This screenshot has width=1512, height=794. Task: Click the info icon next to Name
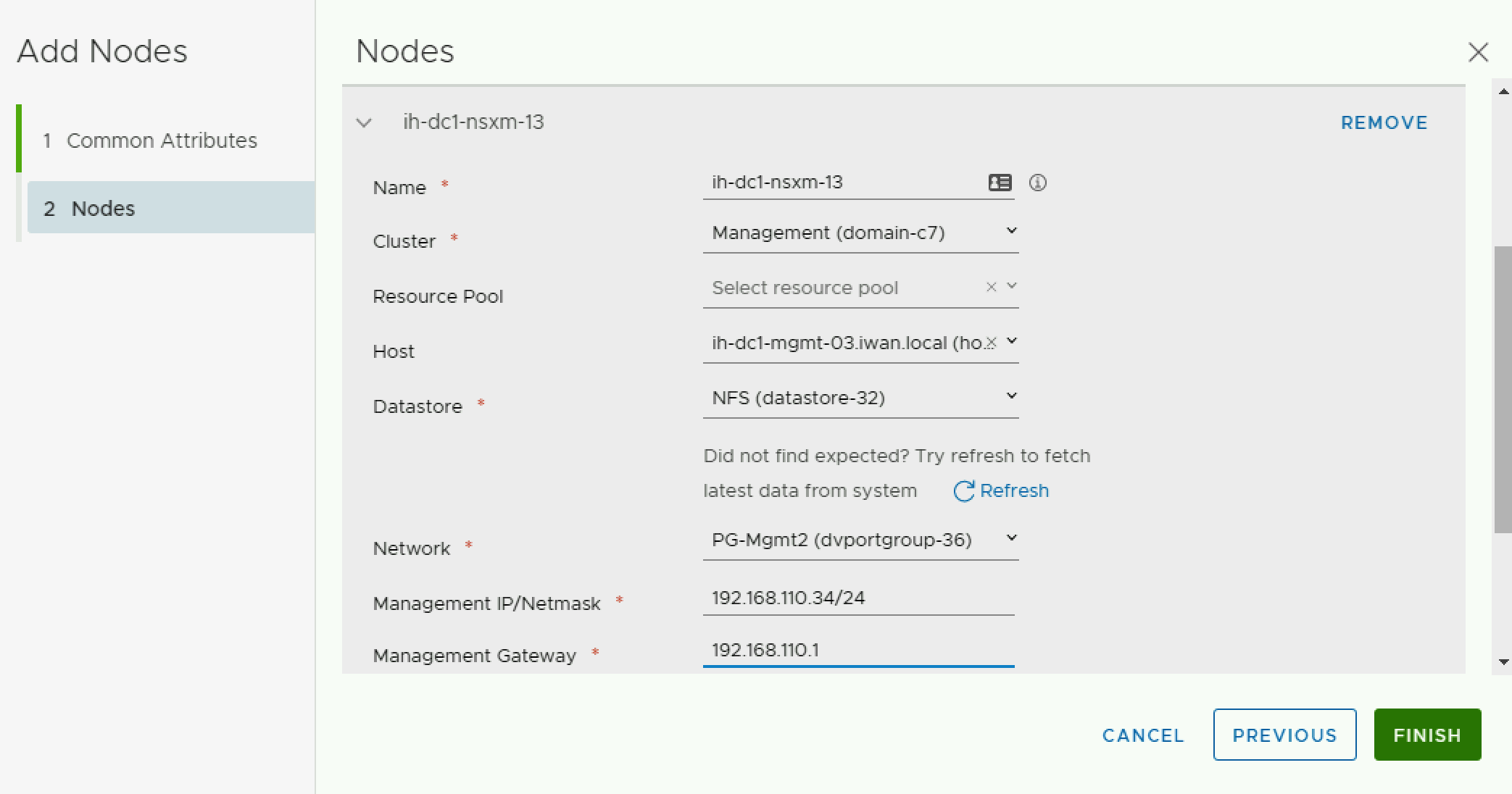1038,183
